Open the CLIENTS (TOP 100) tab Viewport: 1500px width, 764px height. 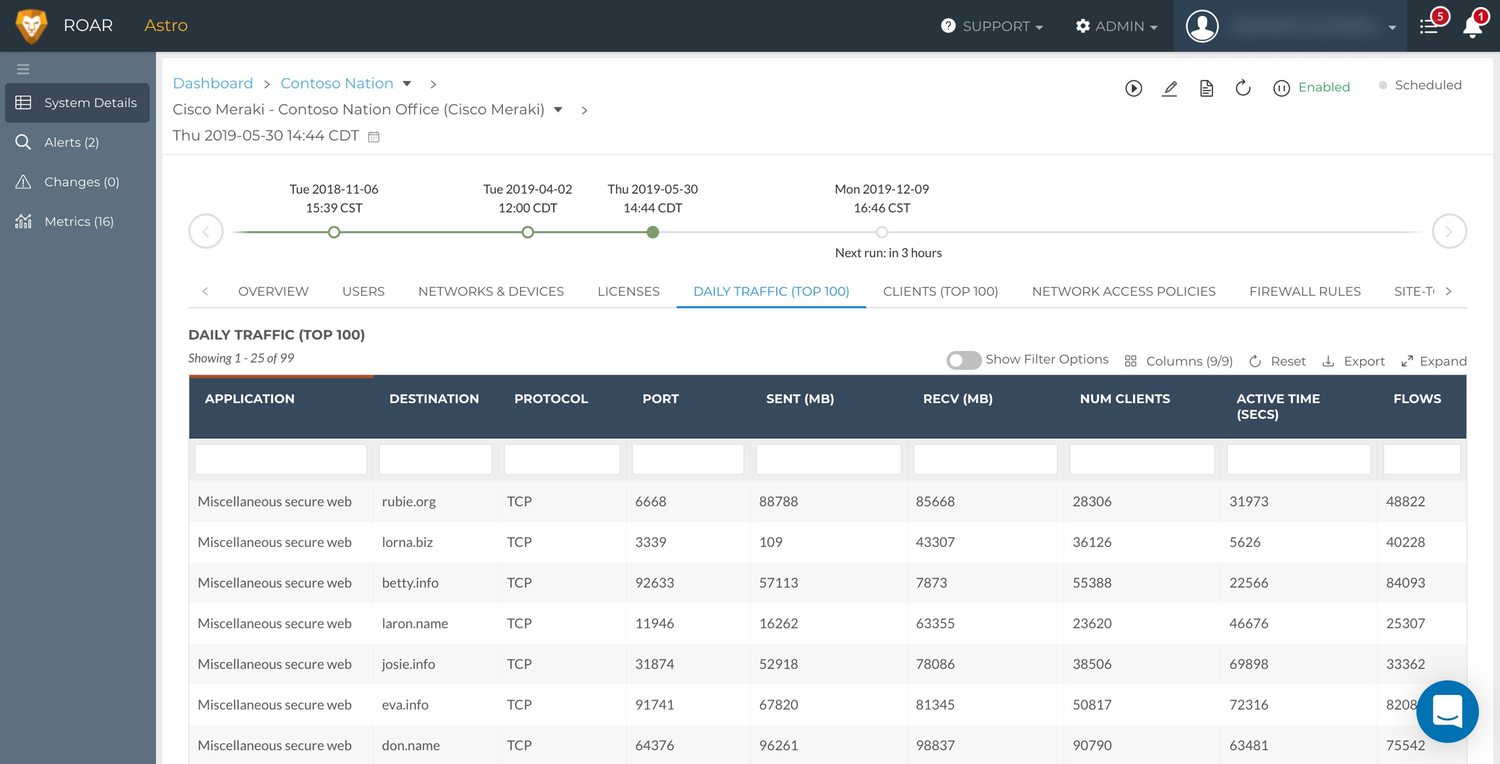pyautogui.click(x=940, y=291)
